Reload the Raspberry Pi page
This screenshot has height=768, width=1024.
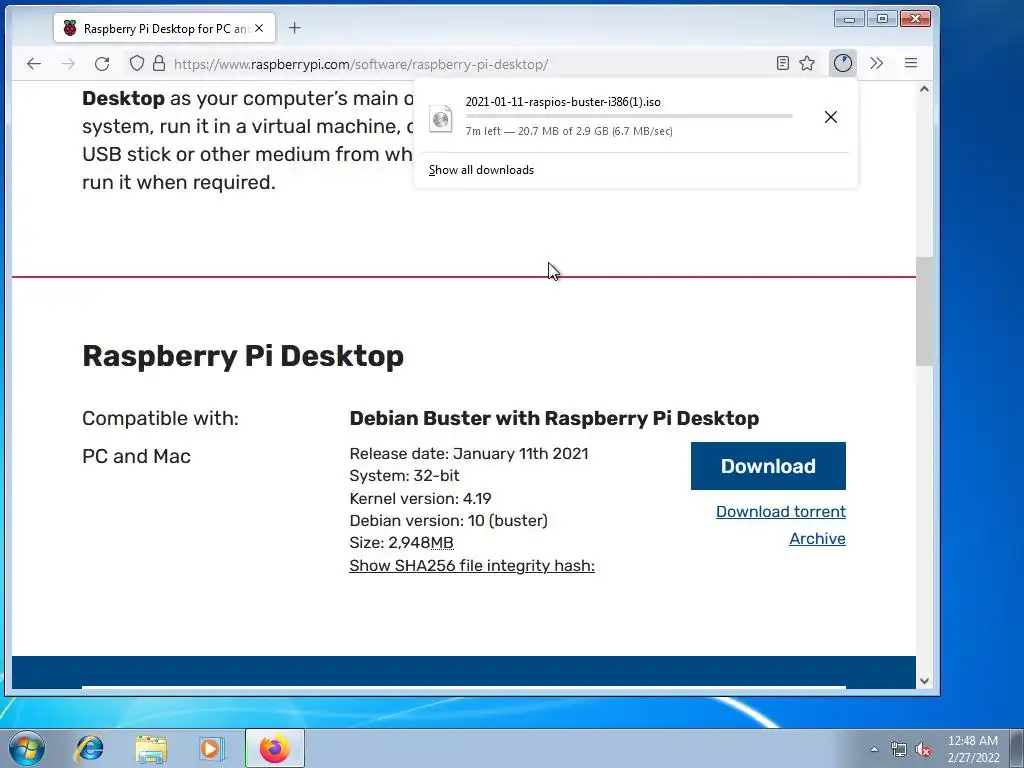(x=102, y=63)
